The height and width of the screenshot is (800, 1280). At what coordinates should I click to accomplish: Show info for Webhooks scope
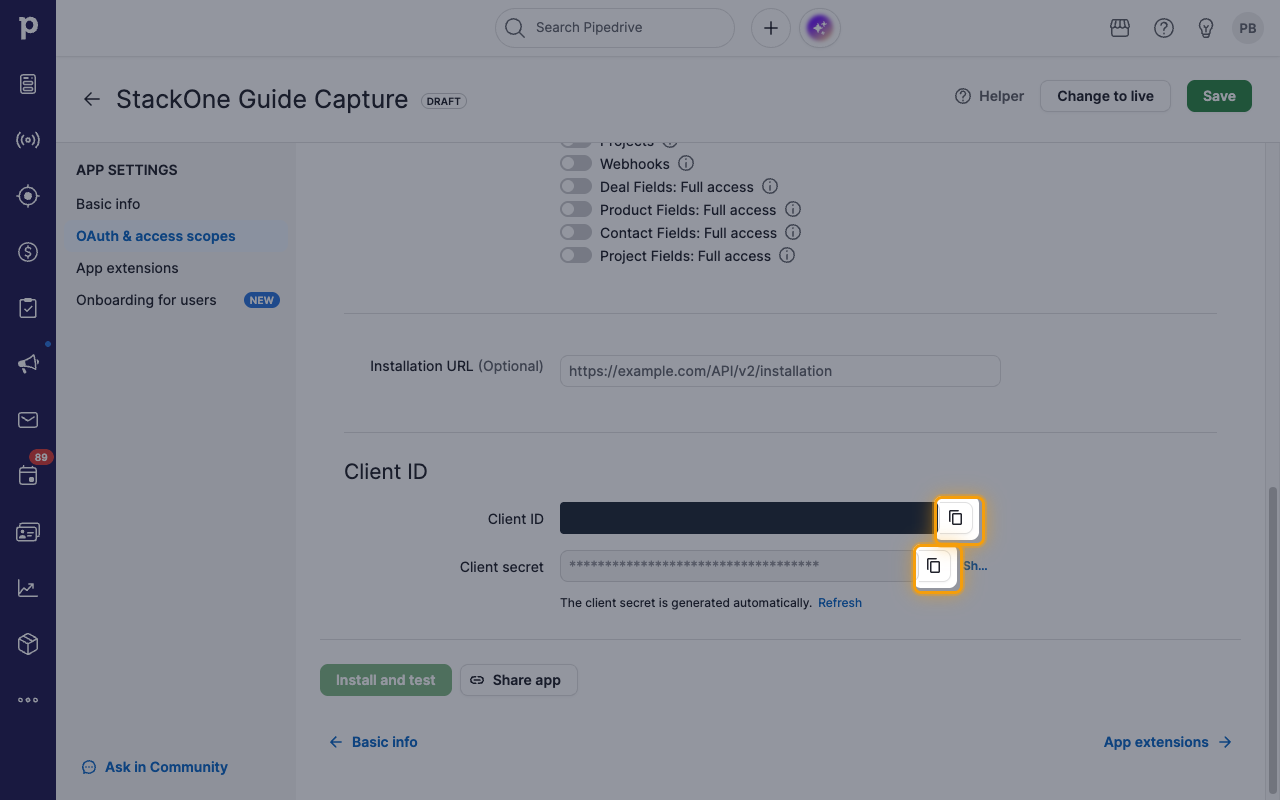click(x=686, y=163)
